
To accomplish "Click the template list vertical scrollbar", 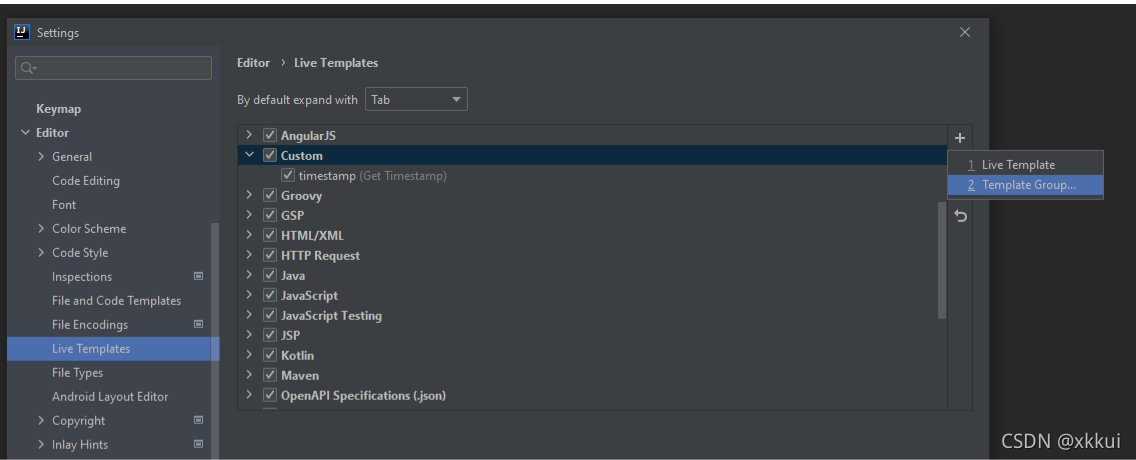I will pos(942,261).
